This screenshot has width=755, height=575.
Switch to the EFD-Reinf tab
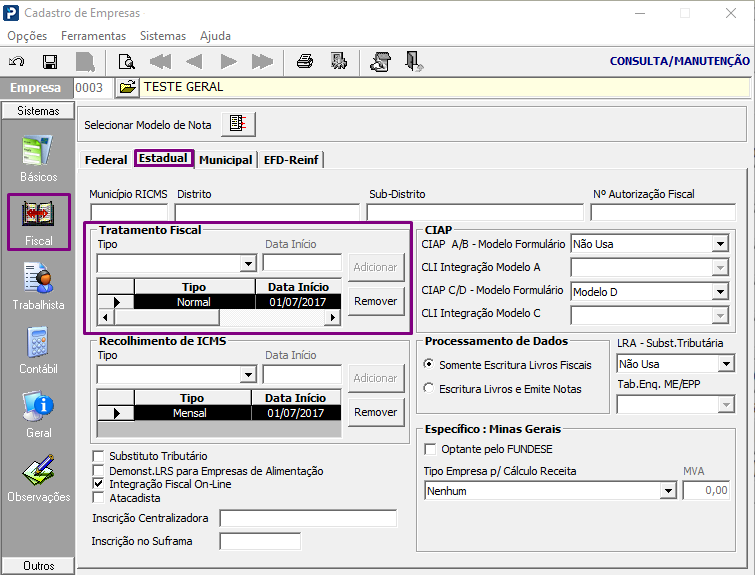[291, 160]
